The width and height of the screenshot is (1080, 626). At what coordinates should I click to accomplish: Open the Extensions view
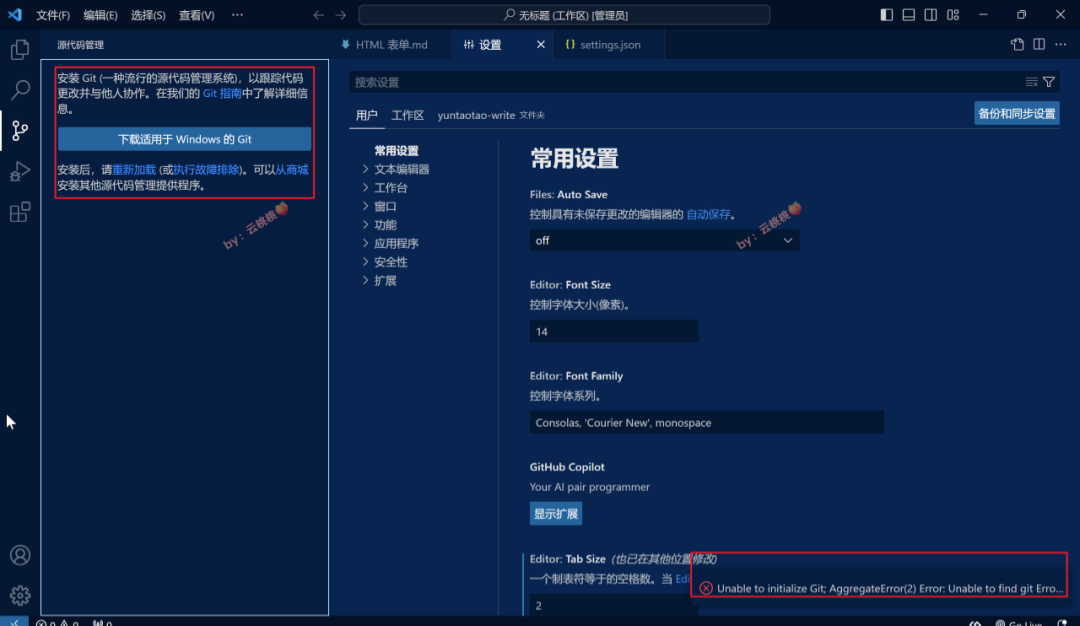[x=20, y=211]
